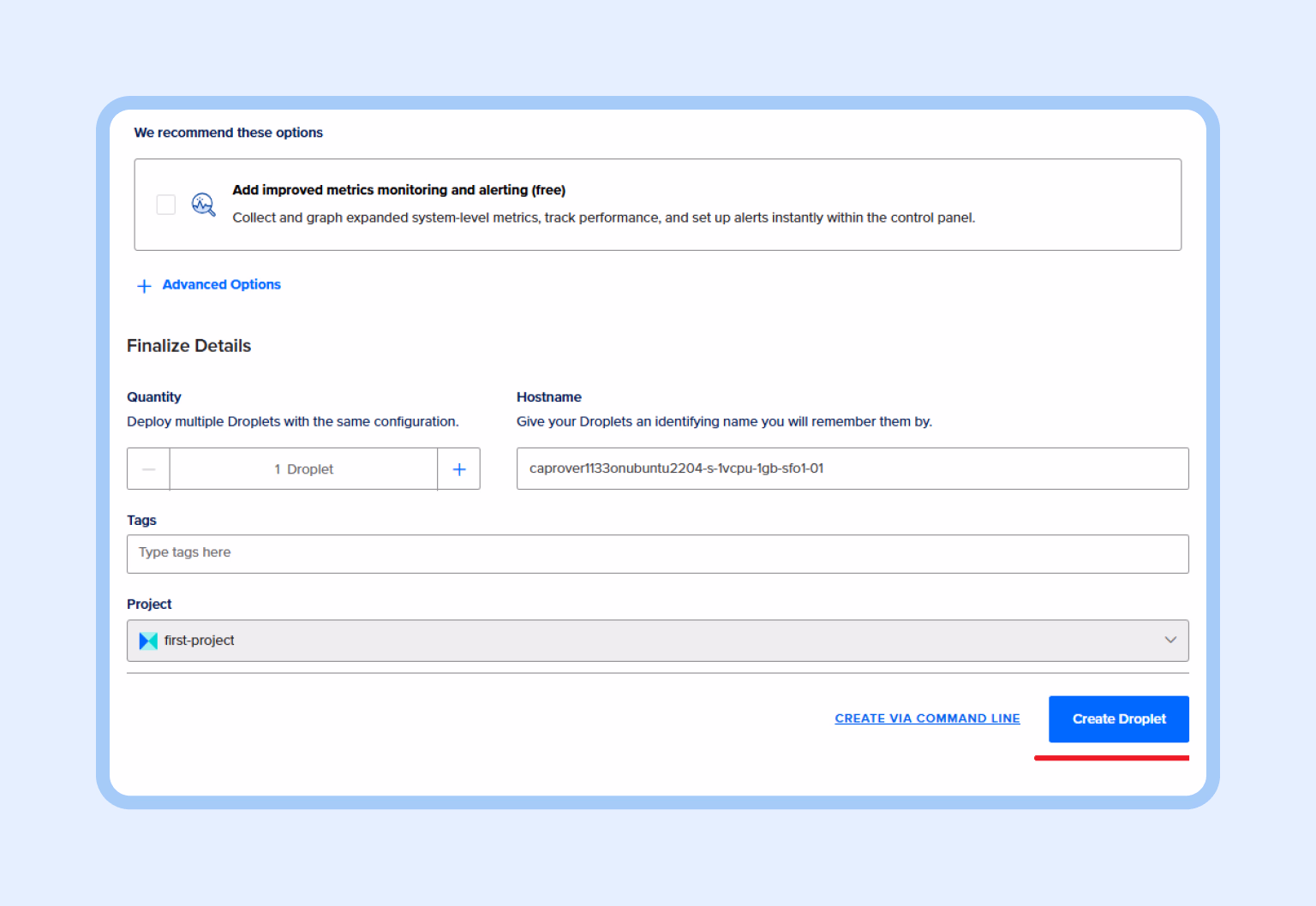Click the 'Project' label

[149, 605]
